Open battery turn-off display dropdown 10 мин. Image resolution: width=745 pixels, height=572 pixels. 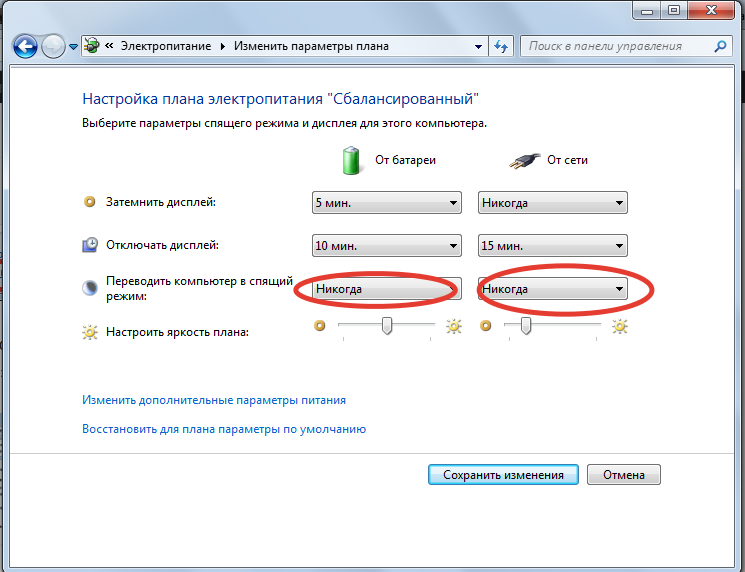pos(387,246)
